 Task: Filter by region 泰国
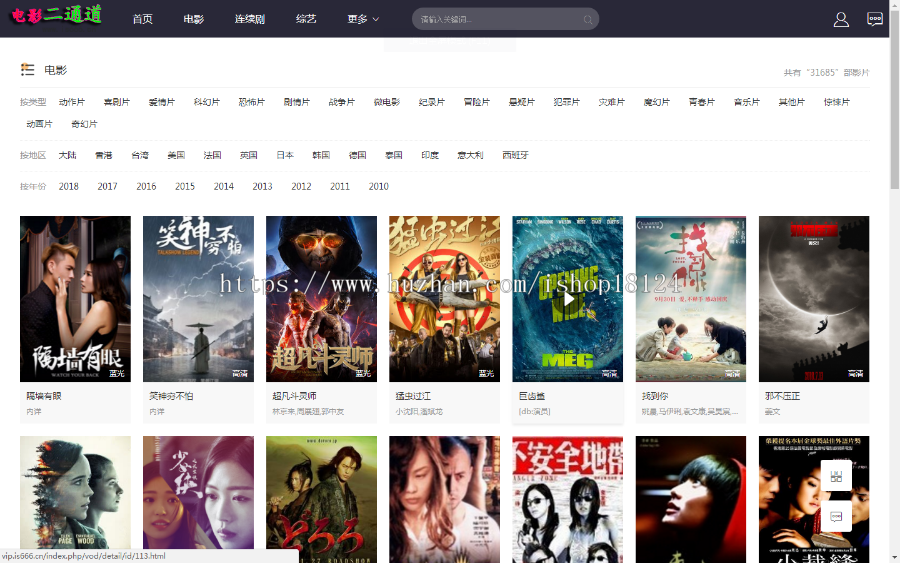[x=394, y=156]
